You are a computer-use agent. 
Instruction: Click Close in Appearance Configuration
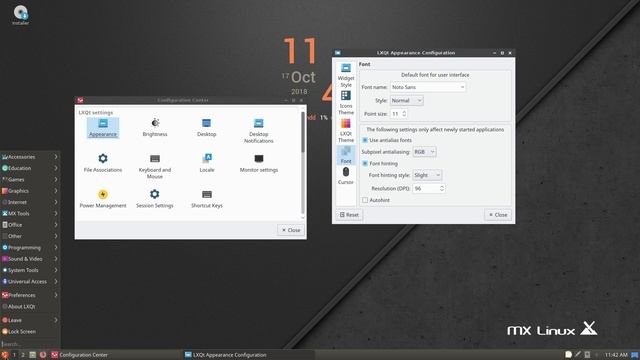498,215
